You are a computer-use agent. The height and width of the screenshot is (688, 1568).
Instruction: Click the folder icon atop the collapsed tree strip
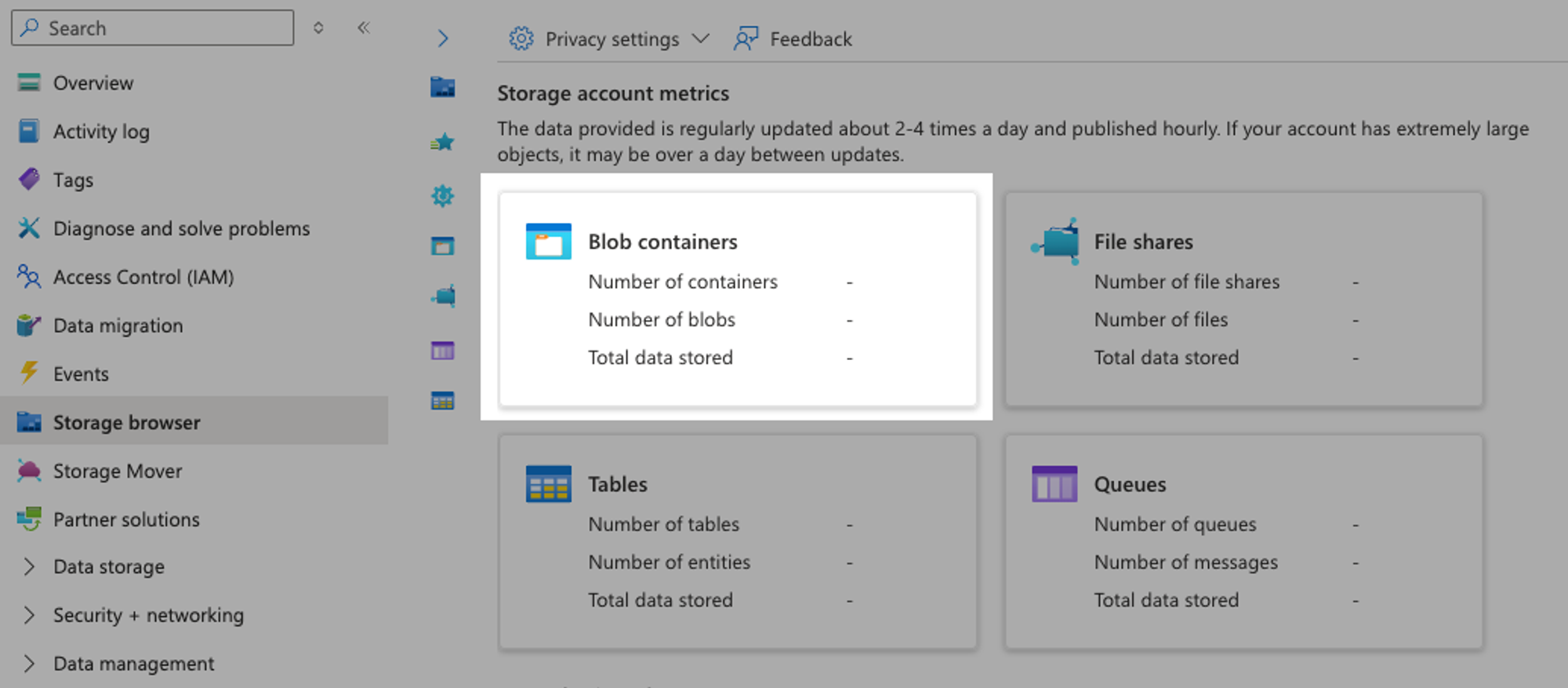point(443,87)
